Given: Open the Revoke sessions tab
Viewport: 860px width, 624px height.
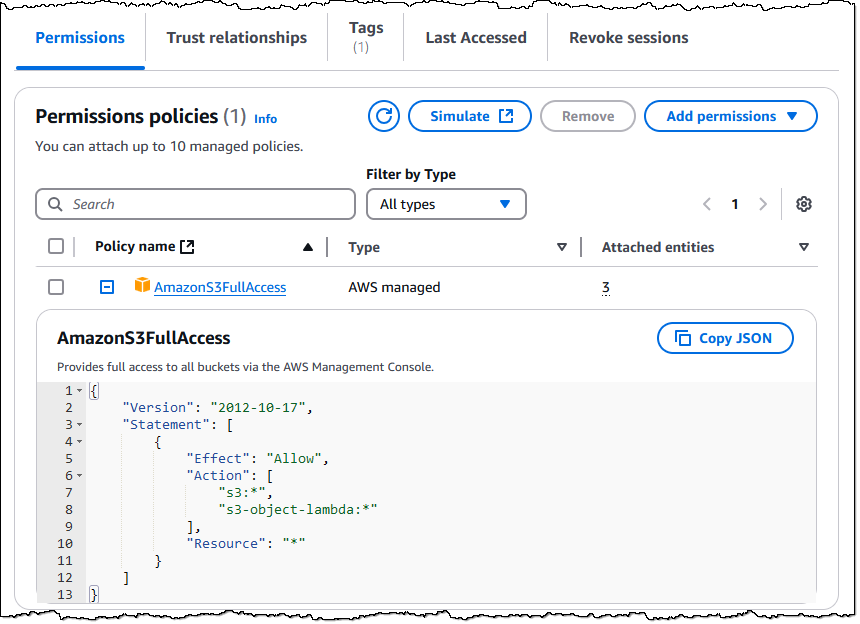Looking at the screenshot, I should [x=629, y=38].
